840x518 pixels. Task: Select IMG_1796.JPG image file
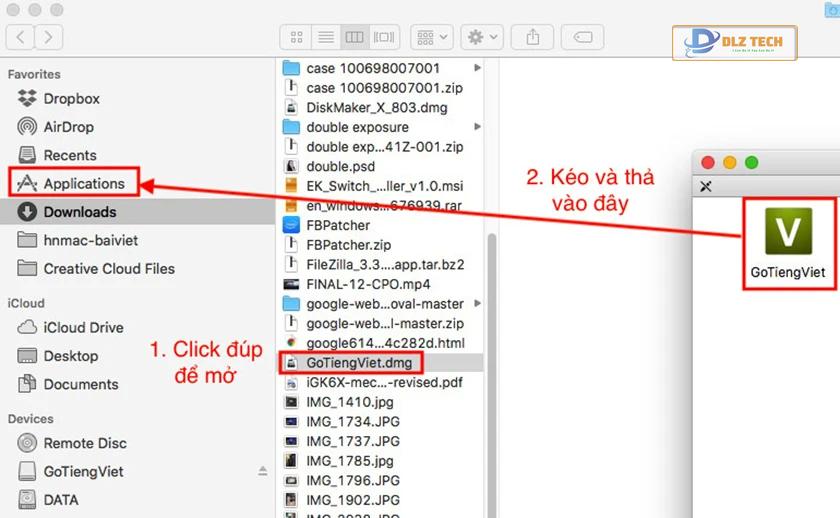click(381, 481)
